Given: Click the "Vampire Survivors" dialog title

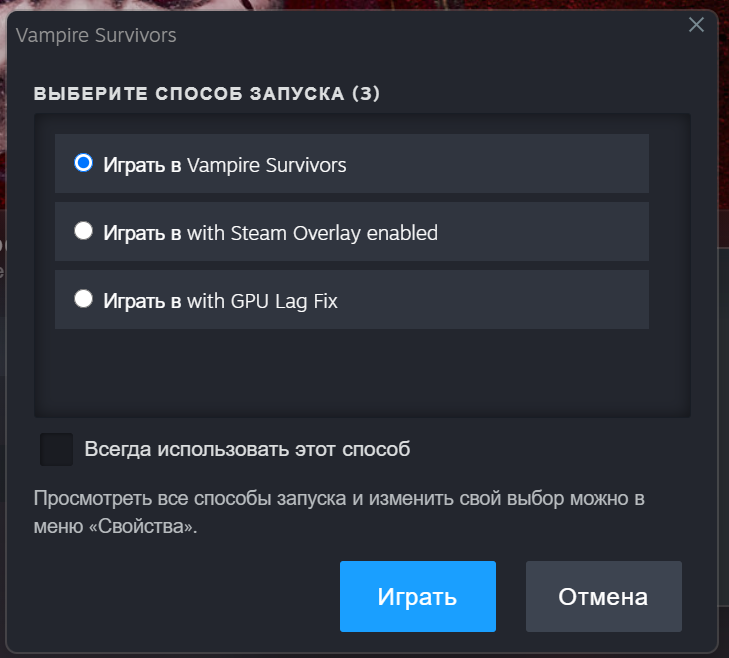Looking at the screenshot, I should [x=97, y=36].
